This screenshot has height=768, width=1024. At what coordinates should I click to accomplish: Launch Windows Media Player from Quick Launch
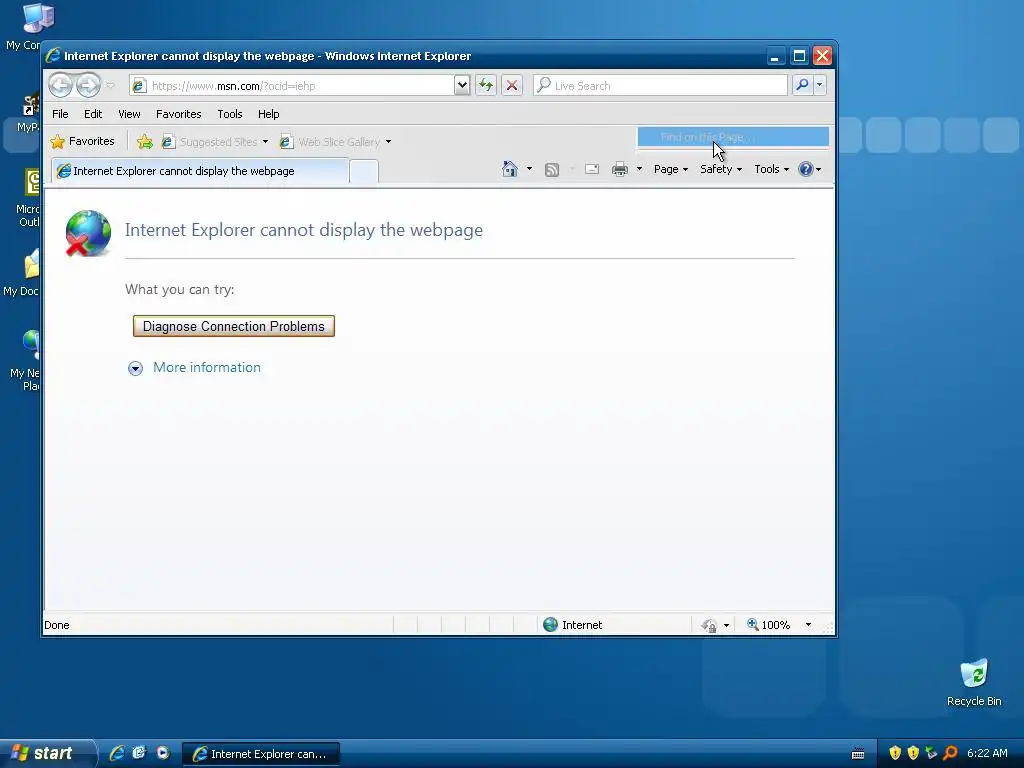click(x=163, y=753)
